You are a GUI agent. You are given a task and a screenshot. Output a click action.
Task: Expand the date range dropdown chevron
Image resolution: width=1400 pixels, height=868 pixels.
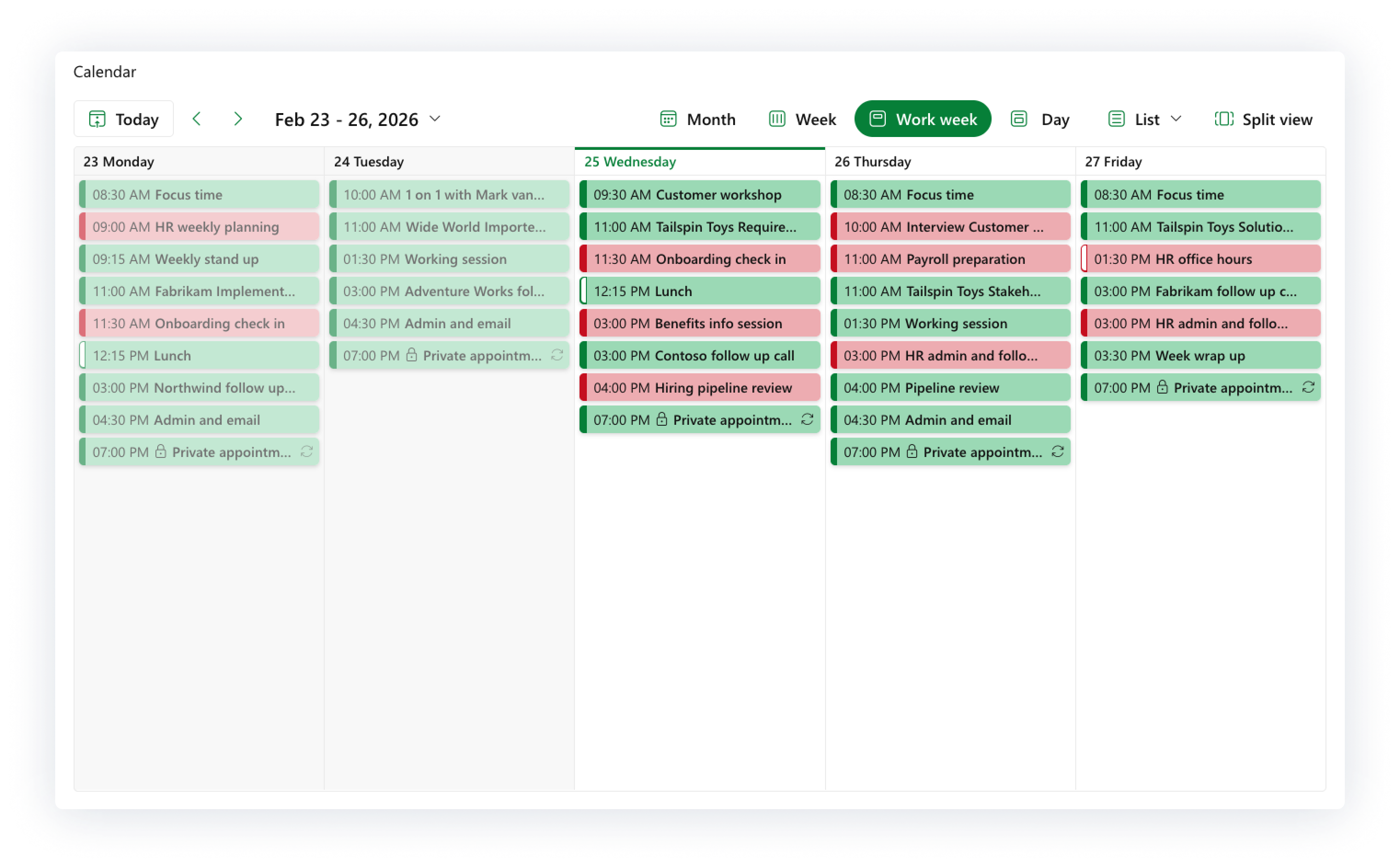[x=435, y=119]
